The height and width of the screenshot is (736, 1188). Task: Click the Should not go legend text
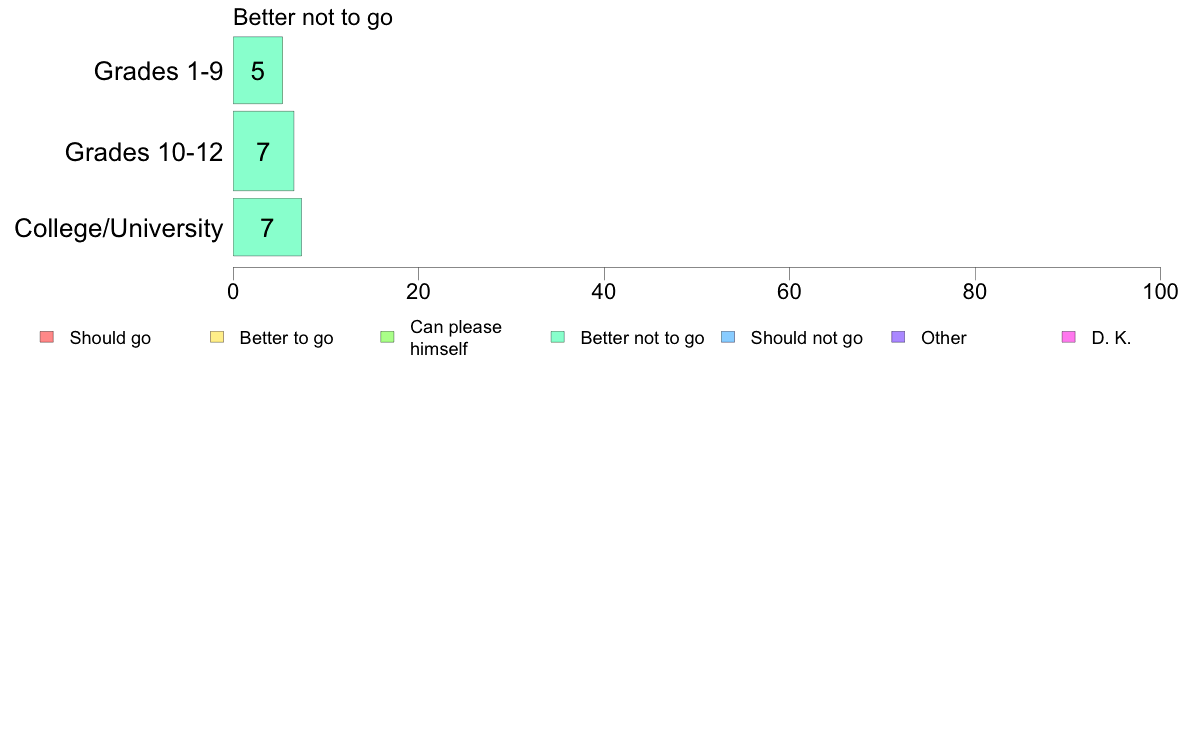point(807,338)
